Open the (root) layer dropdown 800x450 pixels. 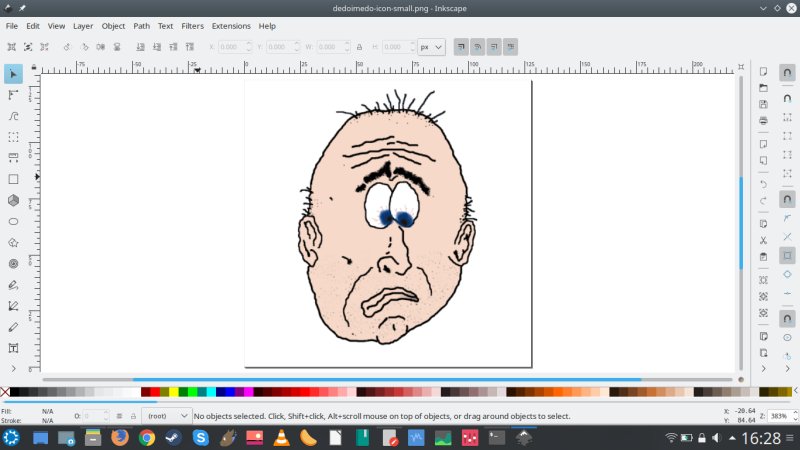pyautogui.click(x=166, y=415)
